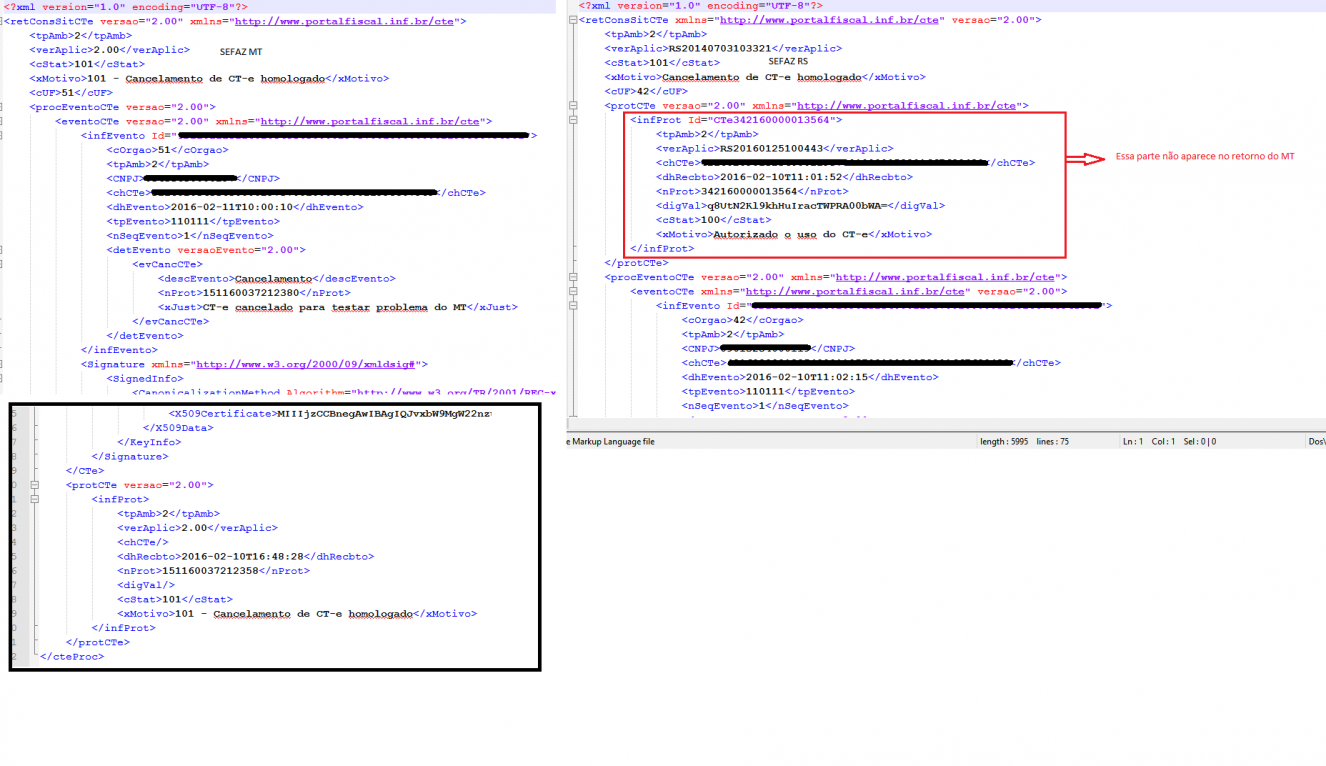Open portalfiscal URL on SEFAZ RS eventoCTe line

[x=855, y=291]
